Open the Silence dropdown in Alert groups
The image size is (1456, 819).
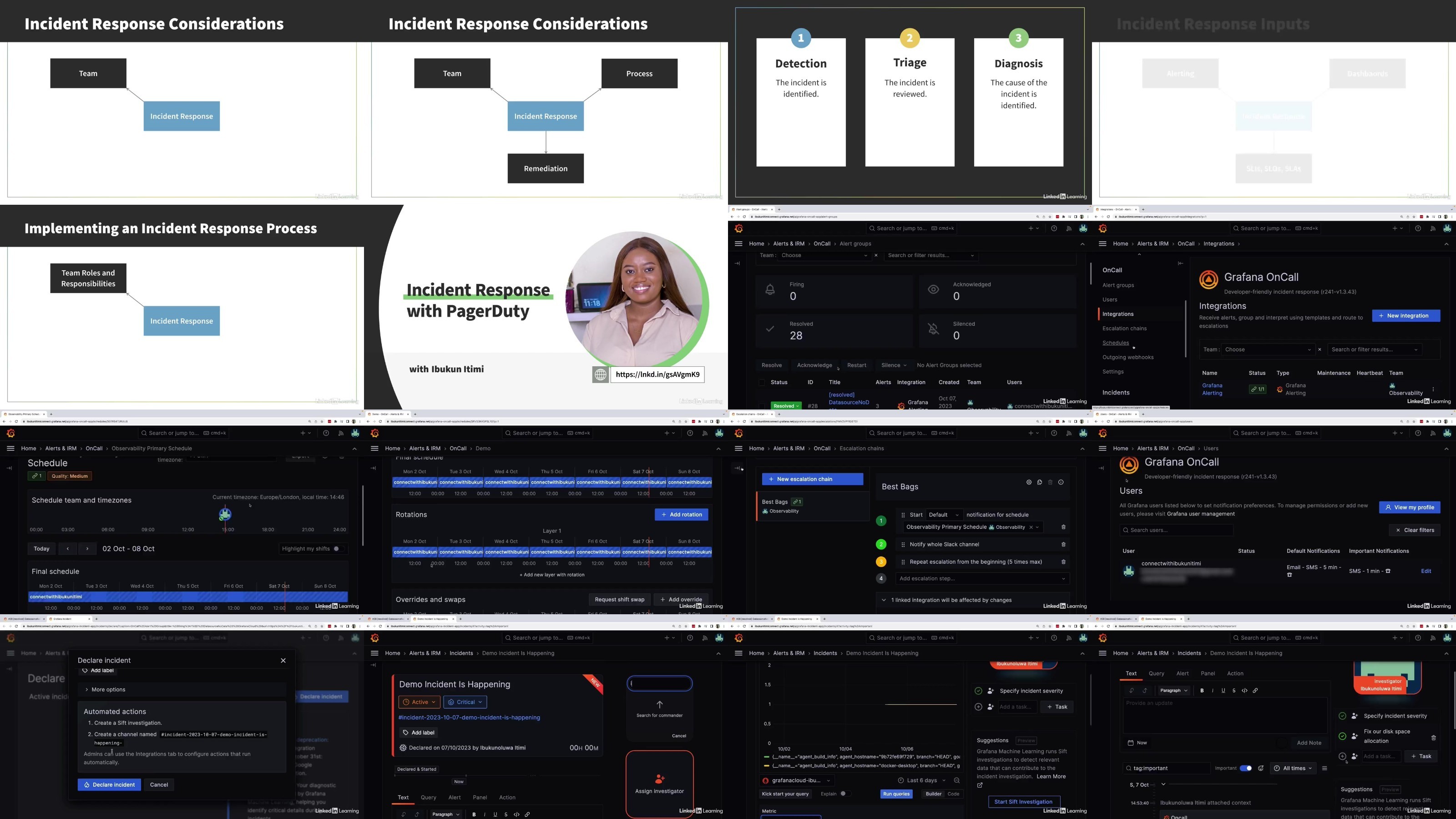[x=894, y=365]
